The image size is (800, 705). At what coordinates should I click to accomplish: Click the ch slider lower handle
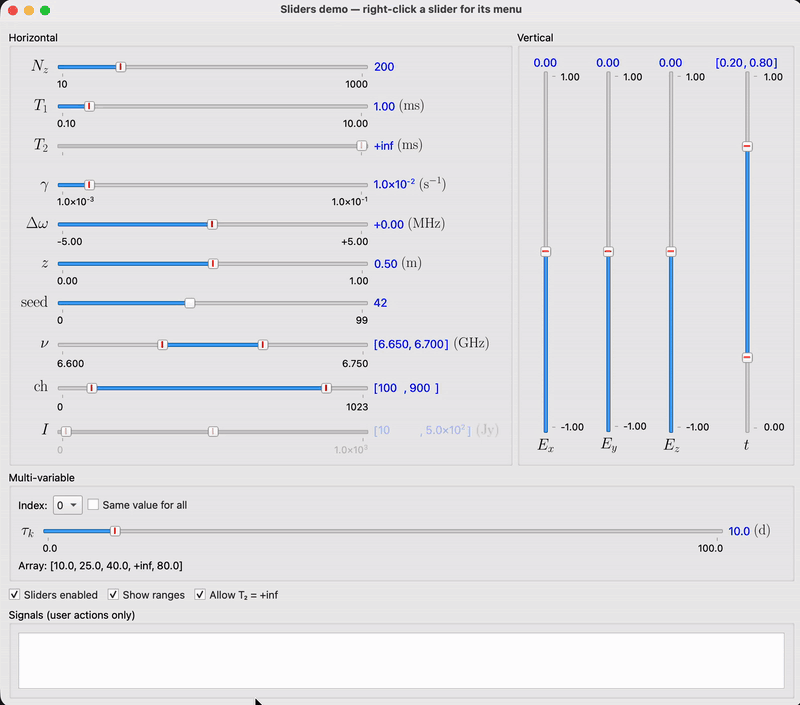point(92,388)
